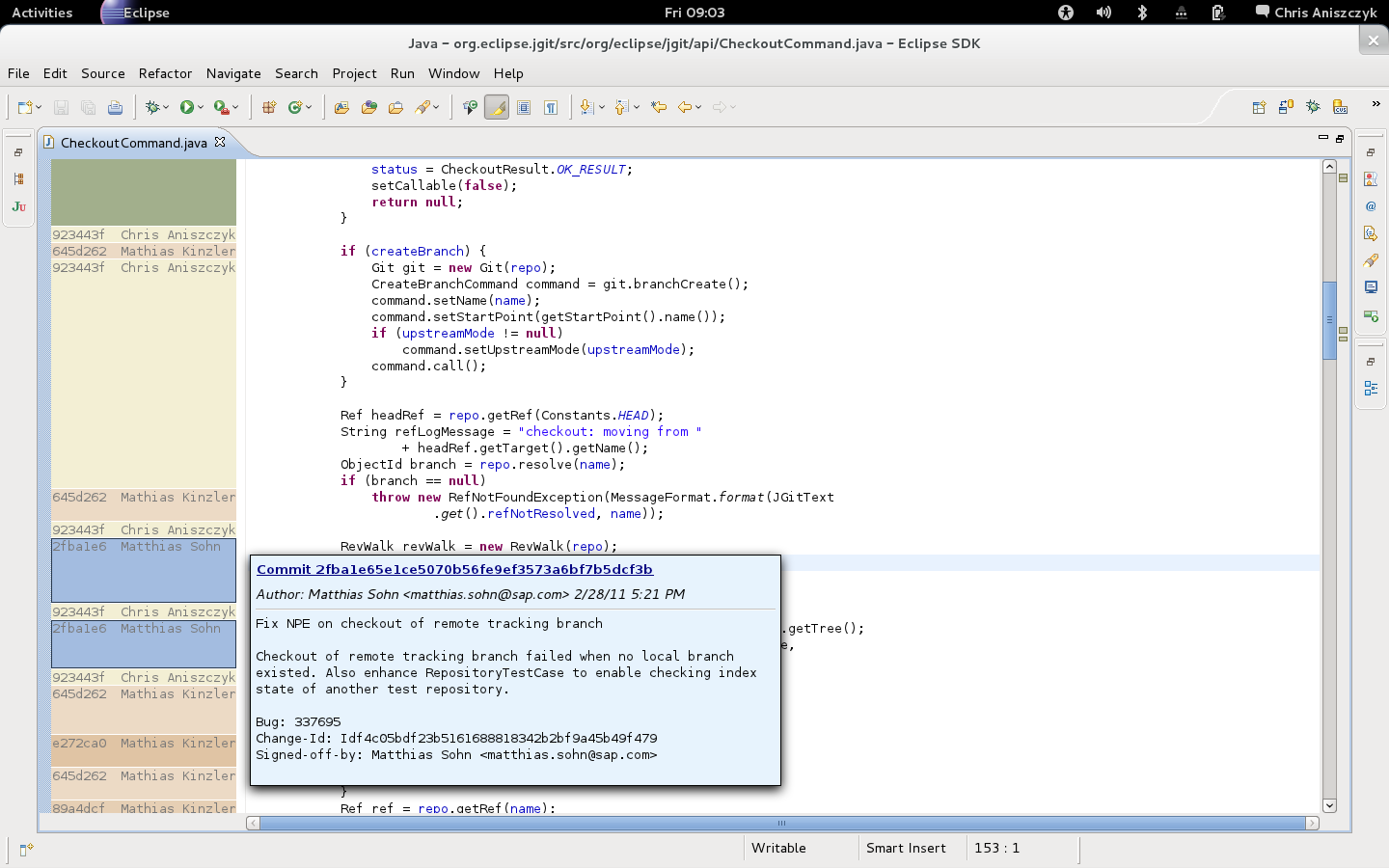Screen dimensions: 1389x868
Task: Open the JUnit fast view icon
Action: click(18, 206)
